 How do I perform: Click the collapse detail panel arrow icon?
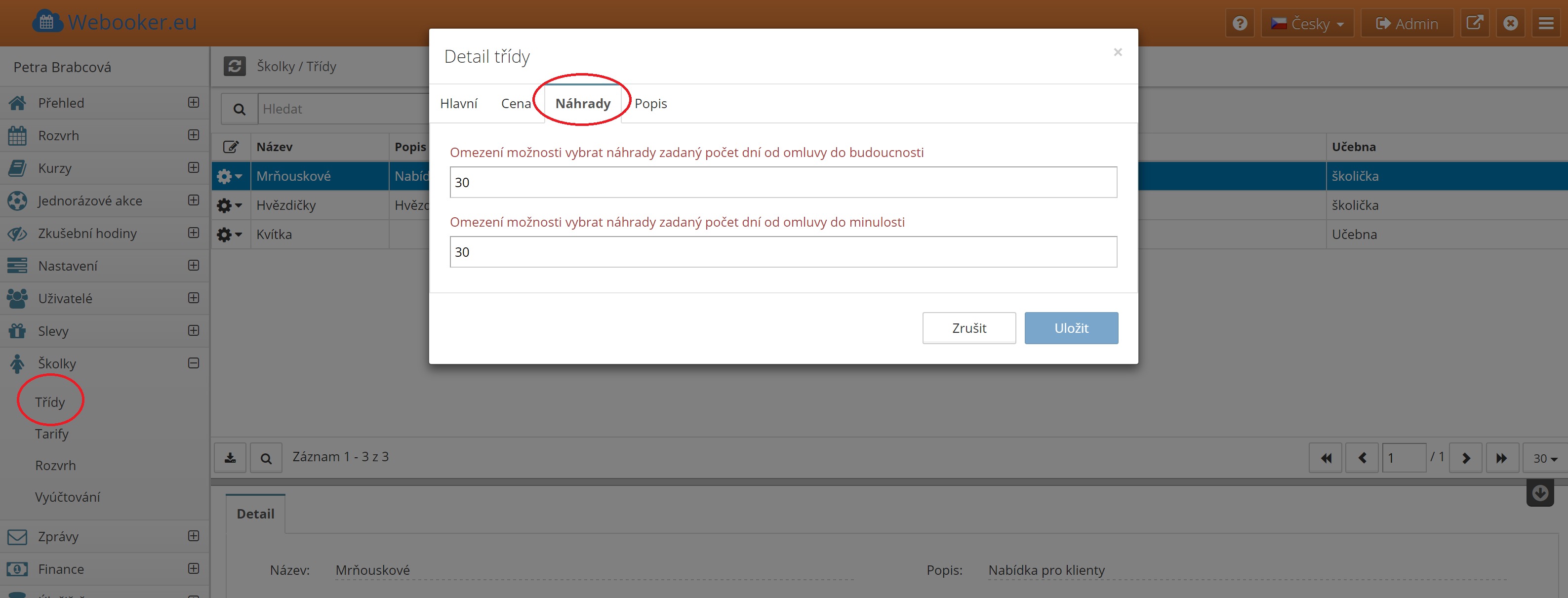(x=1539, y=493)
